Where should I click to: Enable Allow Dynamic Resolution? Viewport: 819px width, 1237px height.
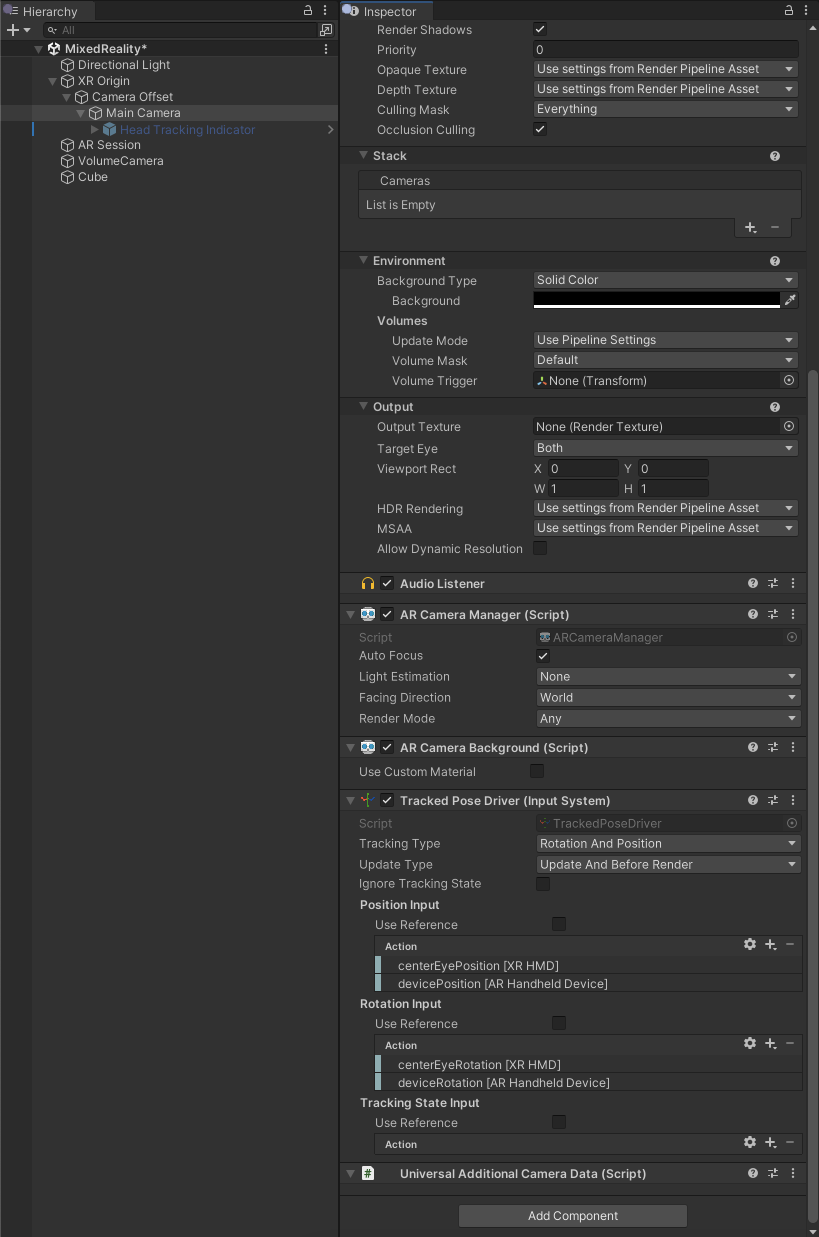coord(540,548)
